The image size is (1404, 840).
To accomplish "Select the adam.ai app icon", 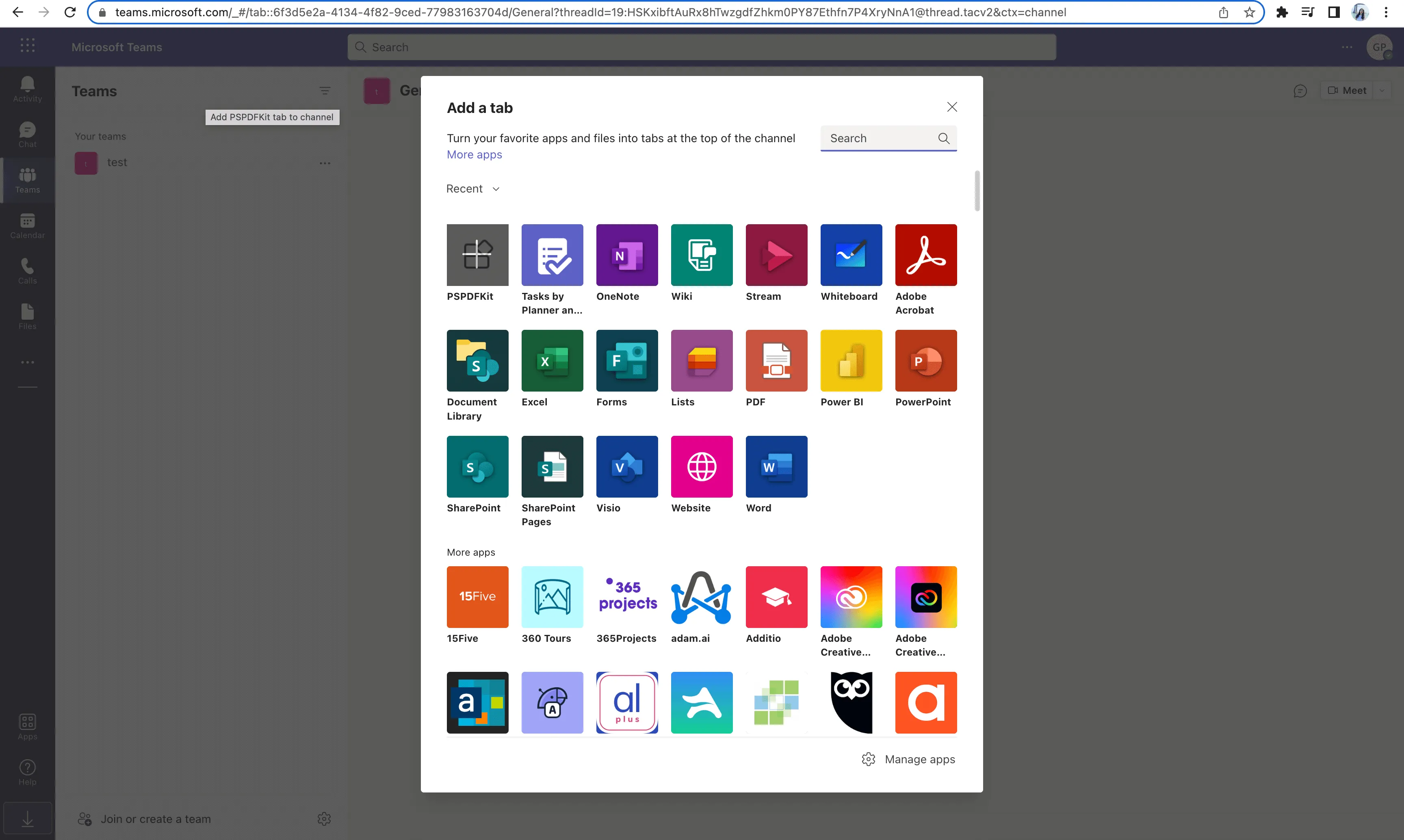I will [702, 597].
